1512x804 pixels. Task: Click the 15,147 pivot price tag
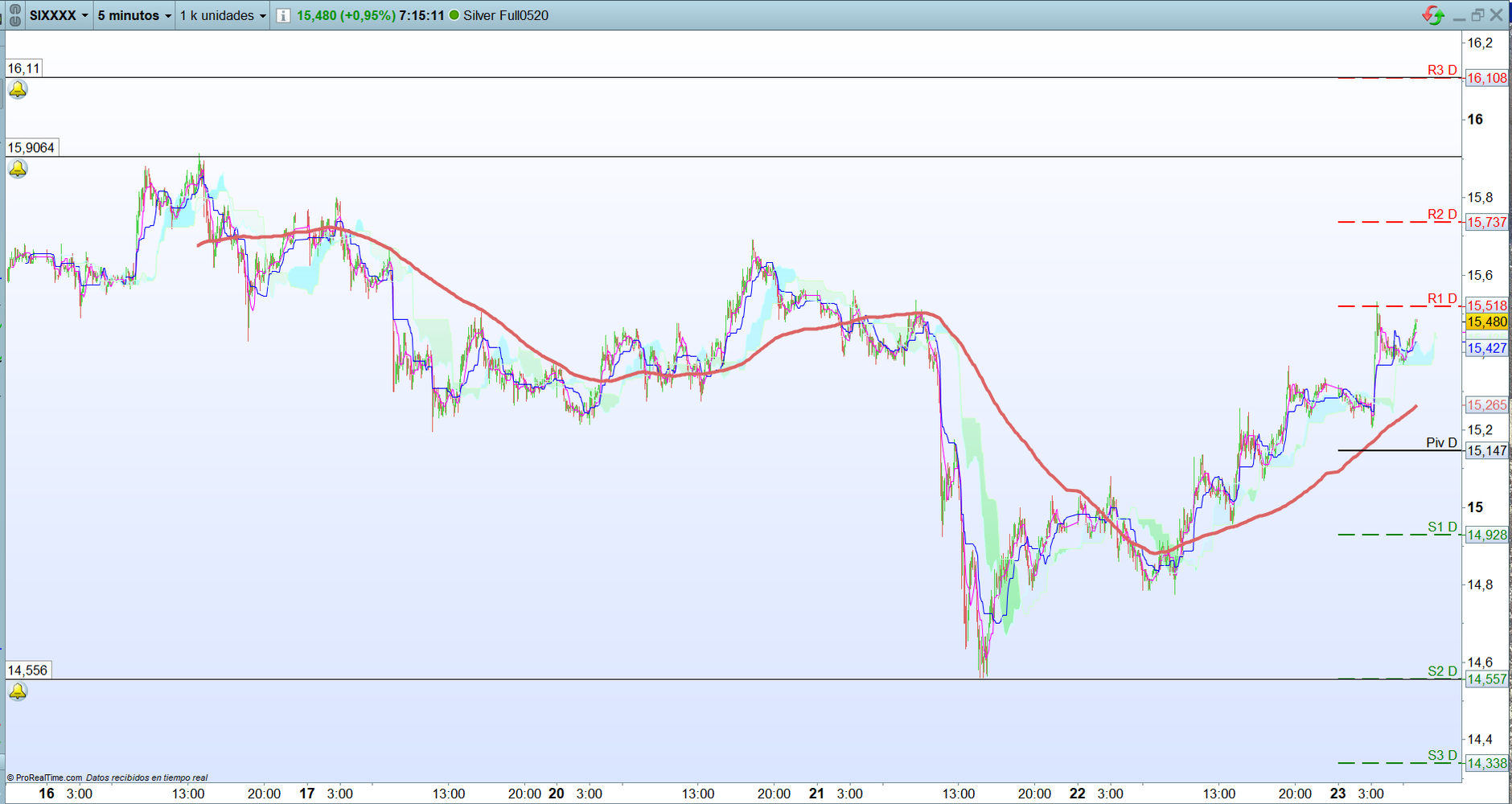(1487, 451)
